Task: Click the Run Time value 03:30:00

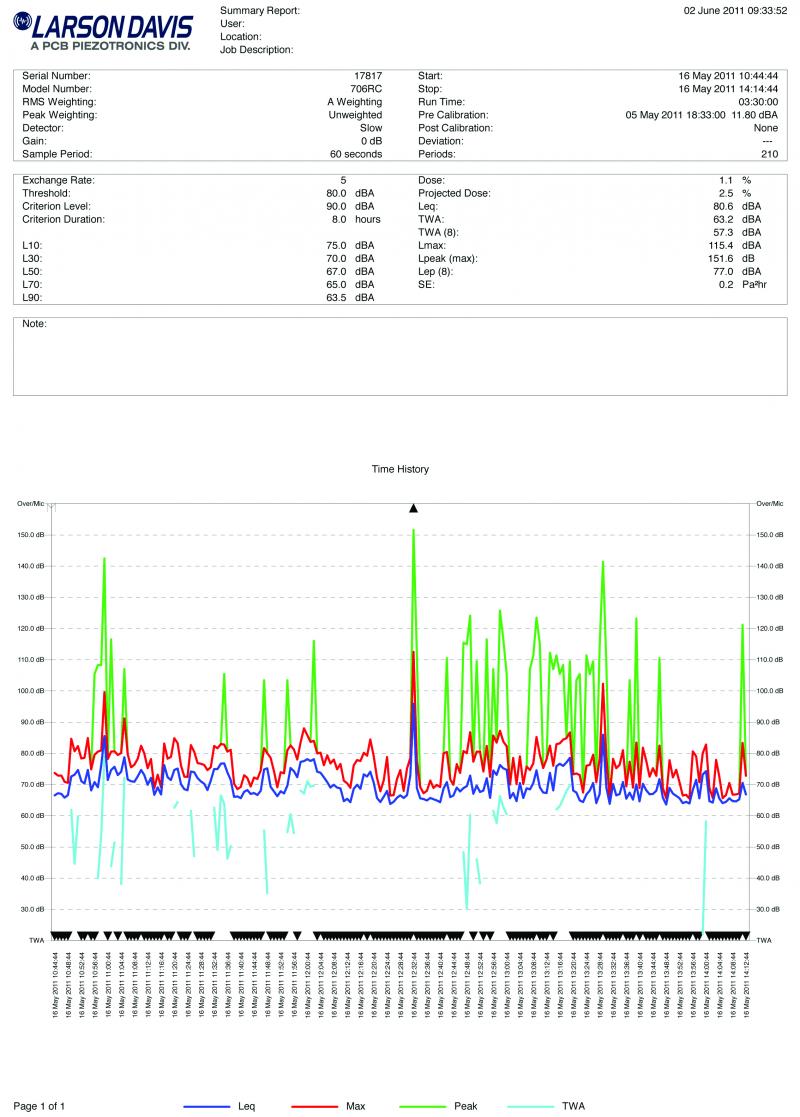Action: coord(759,102)
